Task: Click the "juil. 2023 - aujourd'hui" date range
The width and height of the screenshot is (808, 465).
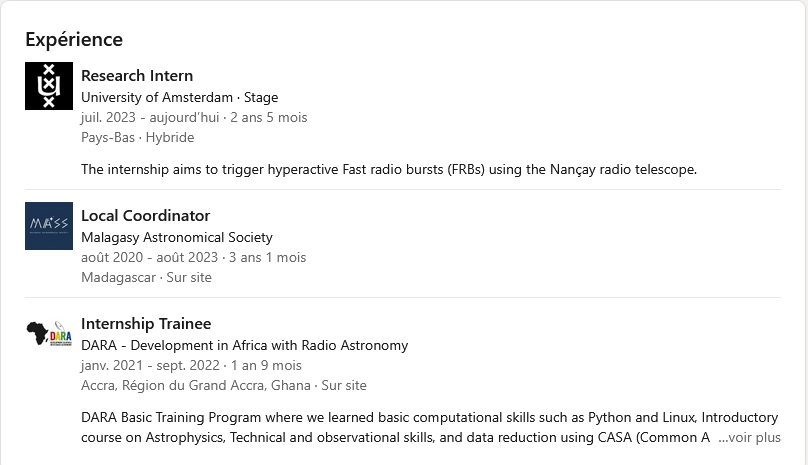Action: pyautogui.click(x=150, y=117)
